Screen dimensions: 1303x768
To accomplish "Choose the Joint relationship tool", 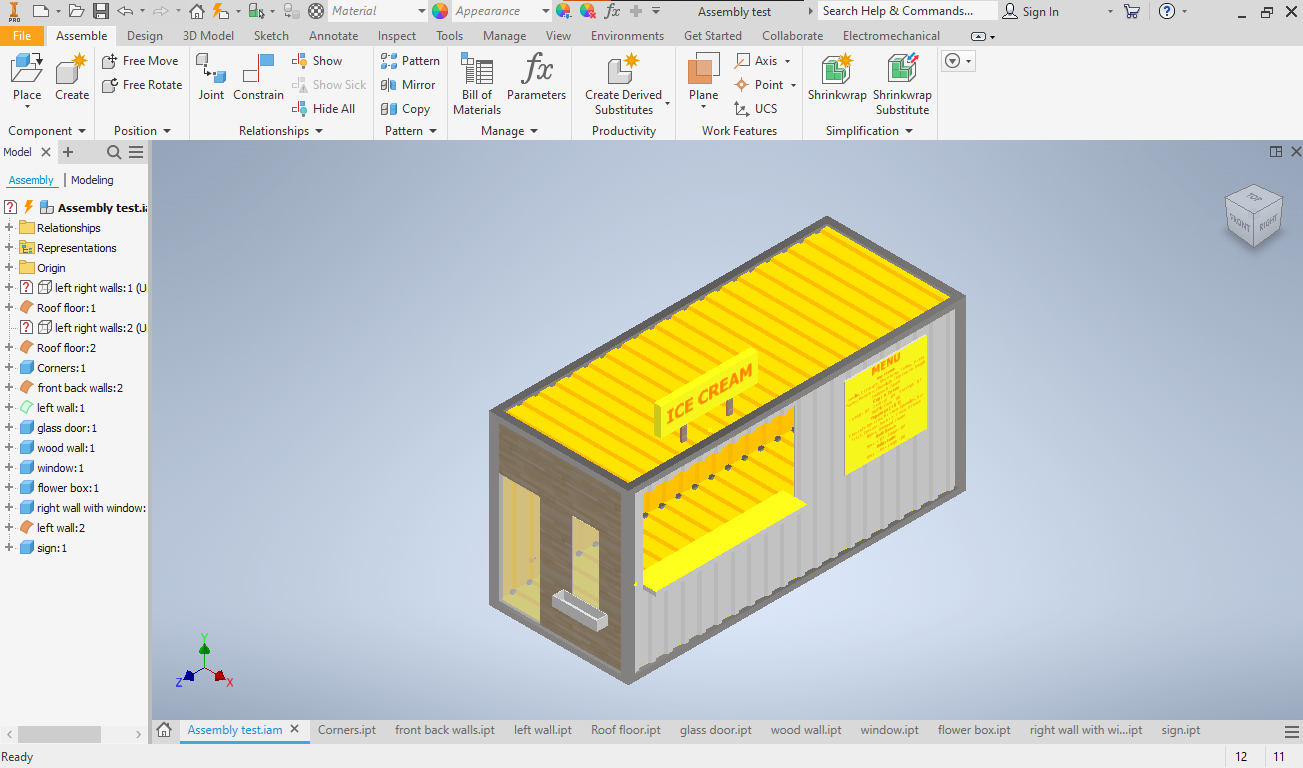I will click(211, 79).
